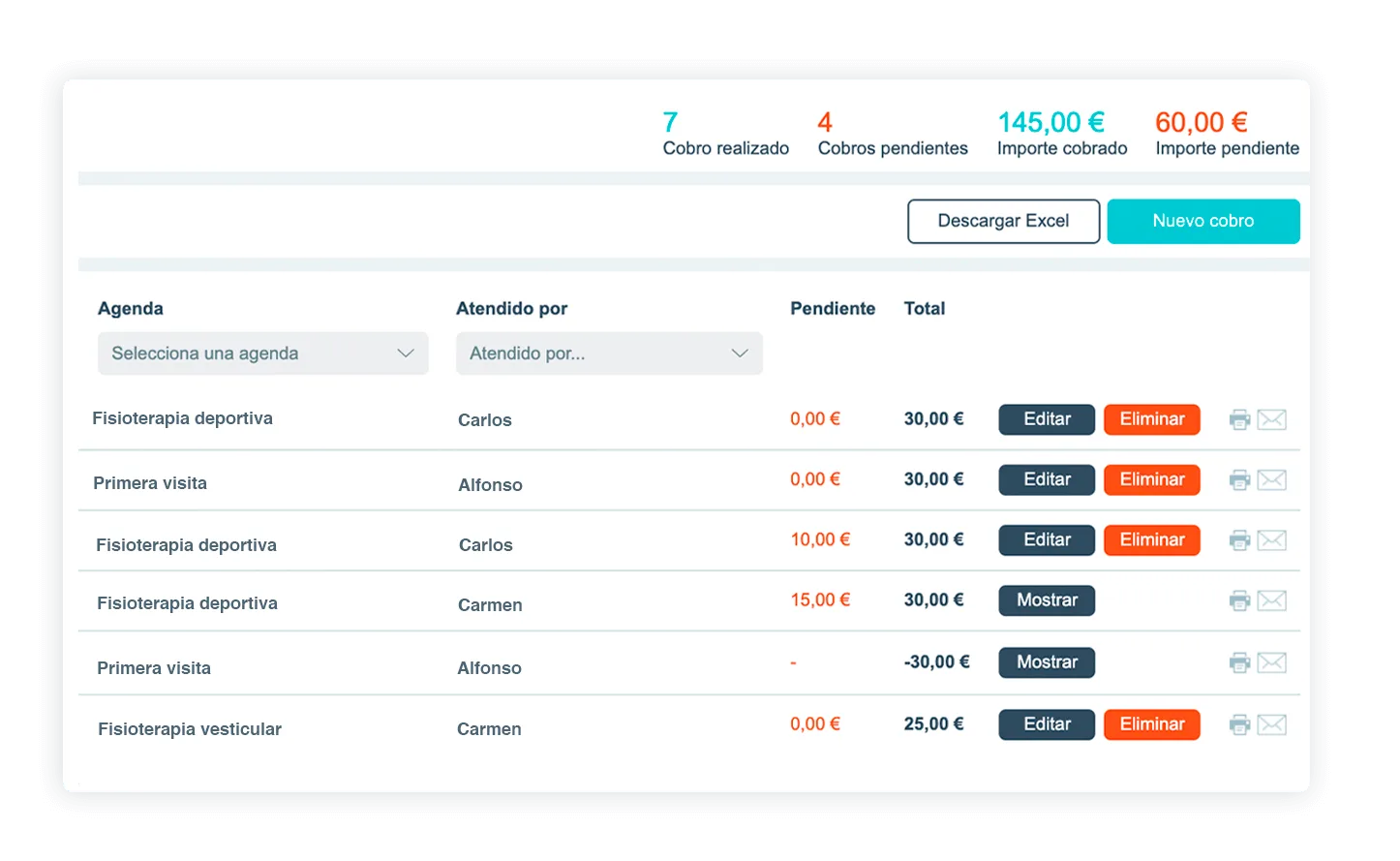
Task: Select Fisioterapia deportiva in Carmen's row
Action: [187, 603]
